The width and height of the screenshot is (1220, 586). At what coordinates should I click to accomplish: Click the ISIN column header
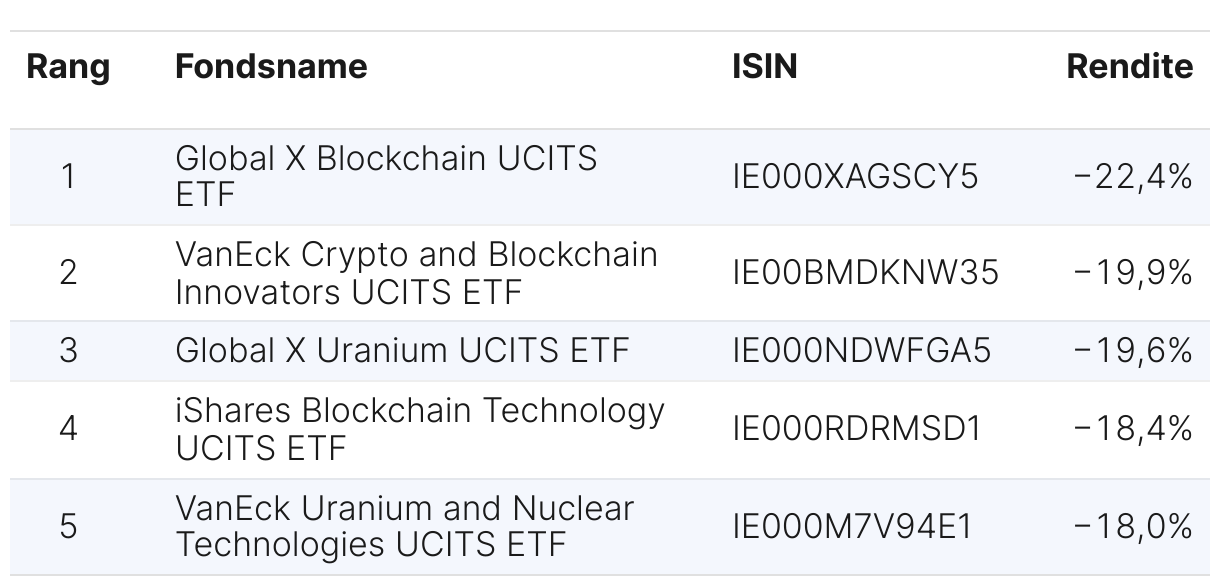pos(765,67)
